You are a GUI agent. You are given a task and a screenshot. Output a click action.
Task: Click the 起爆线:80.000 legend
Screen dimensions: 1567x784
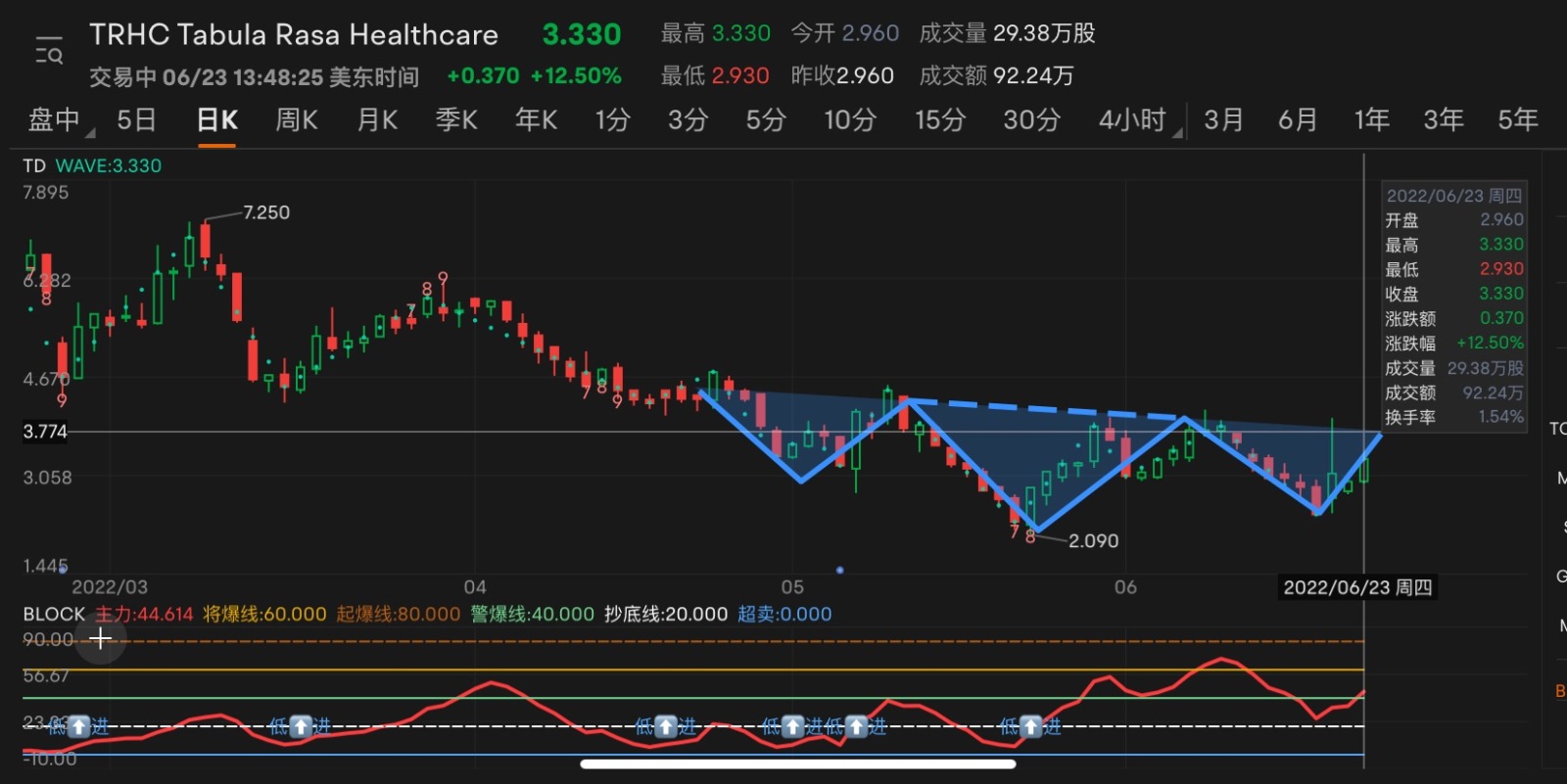(398, 614)
